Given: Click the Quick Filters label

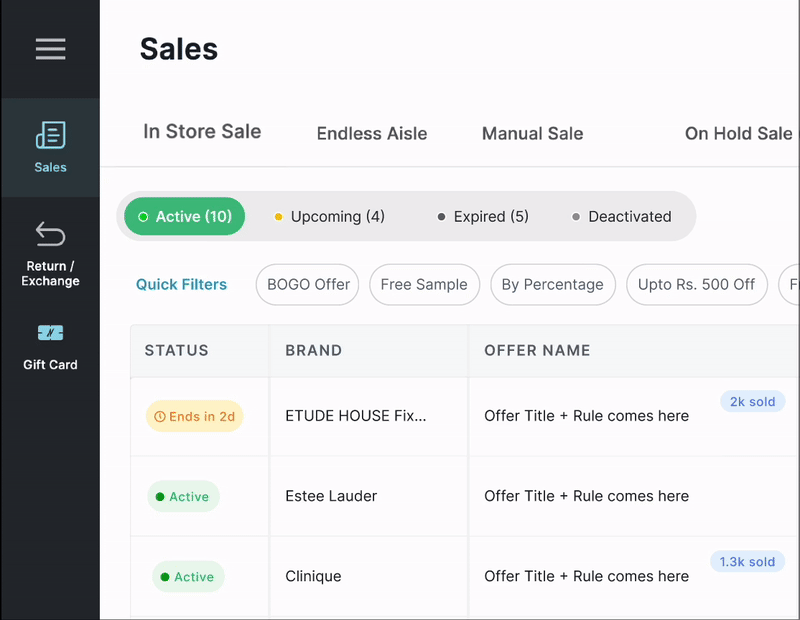Looking at the screenshot, I should click(x=181, y=285).
